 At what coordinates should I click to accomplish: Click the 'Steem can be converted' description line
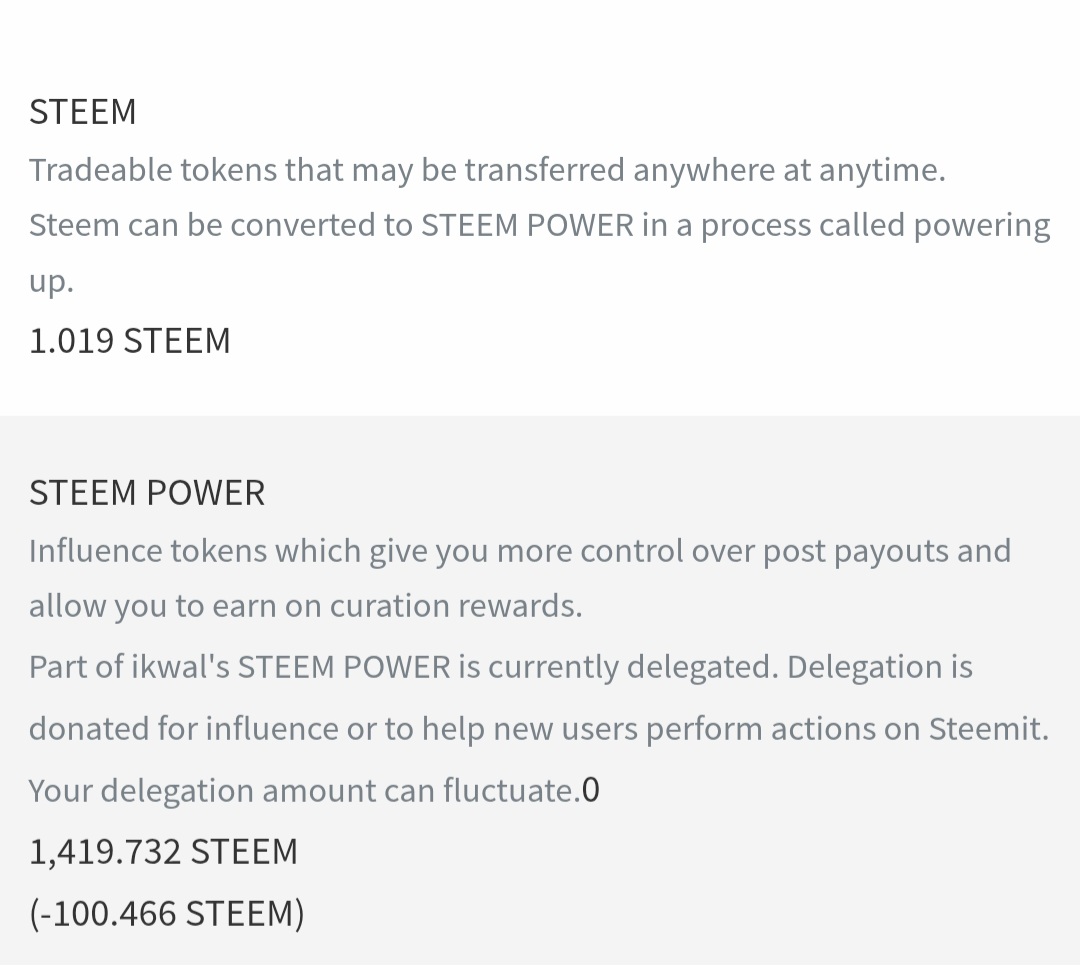pos(539,226)
